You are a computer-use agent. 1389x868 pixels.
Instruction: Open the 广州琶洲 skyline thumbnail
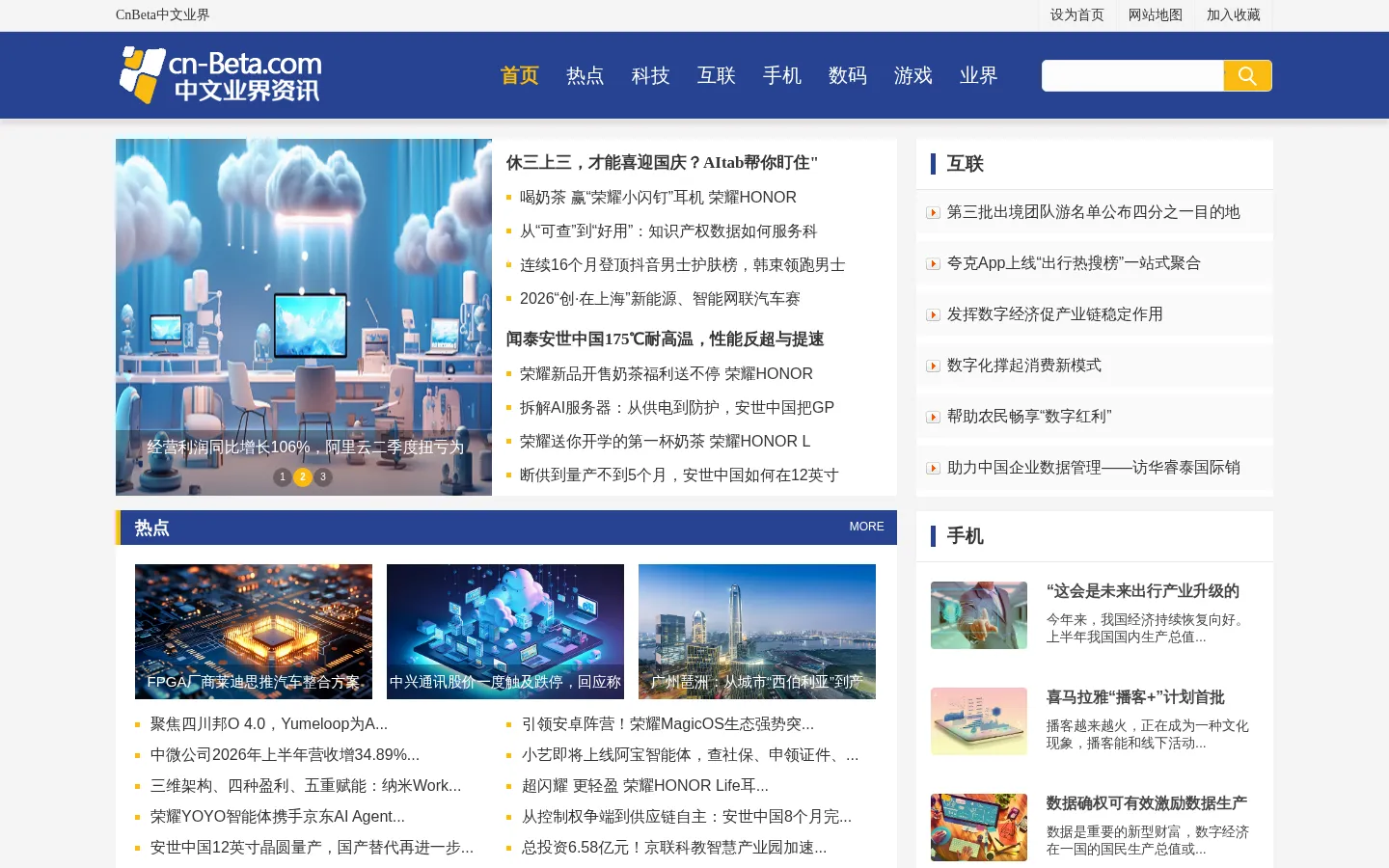(x=757, y=632)
